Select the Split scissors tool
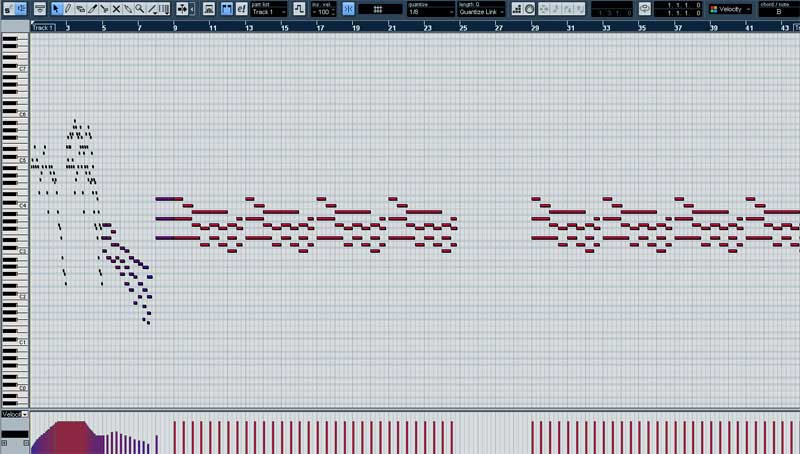The image size is (800, 454). (x=105, y=9)
